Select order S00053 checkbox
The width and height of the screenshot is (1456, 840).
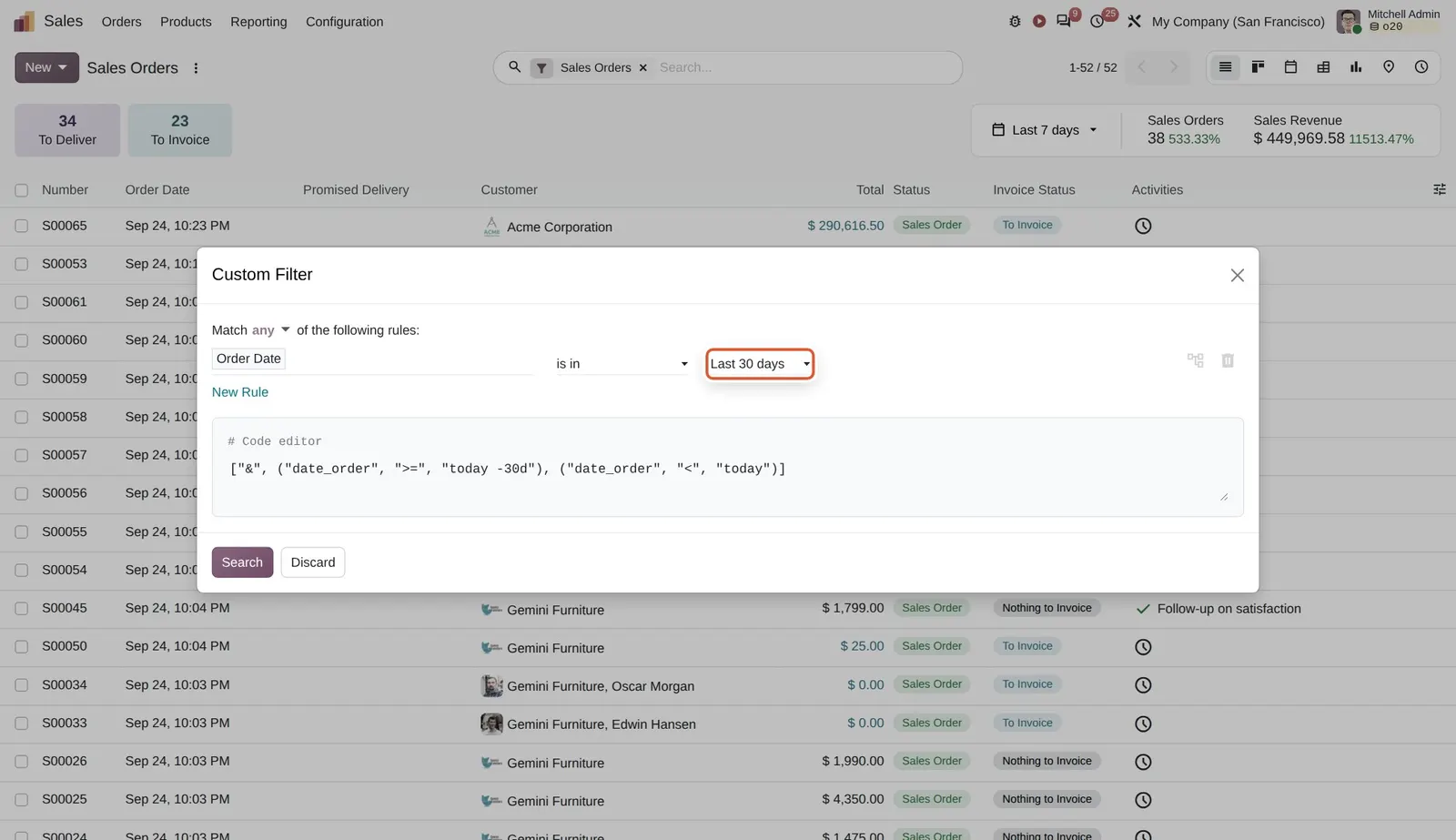point(21,264)
